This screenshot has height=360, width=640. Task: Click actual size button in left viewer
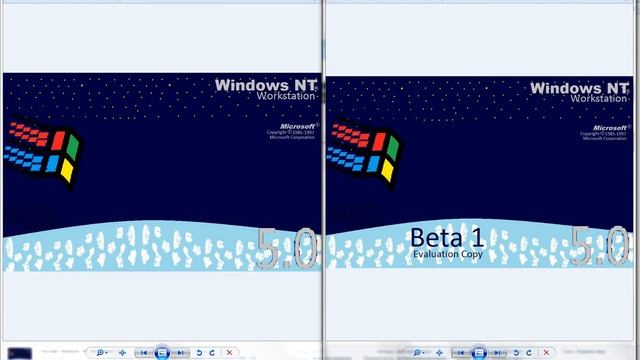(122, 353)
